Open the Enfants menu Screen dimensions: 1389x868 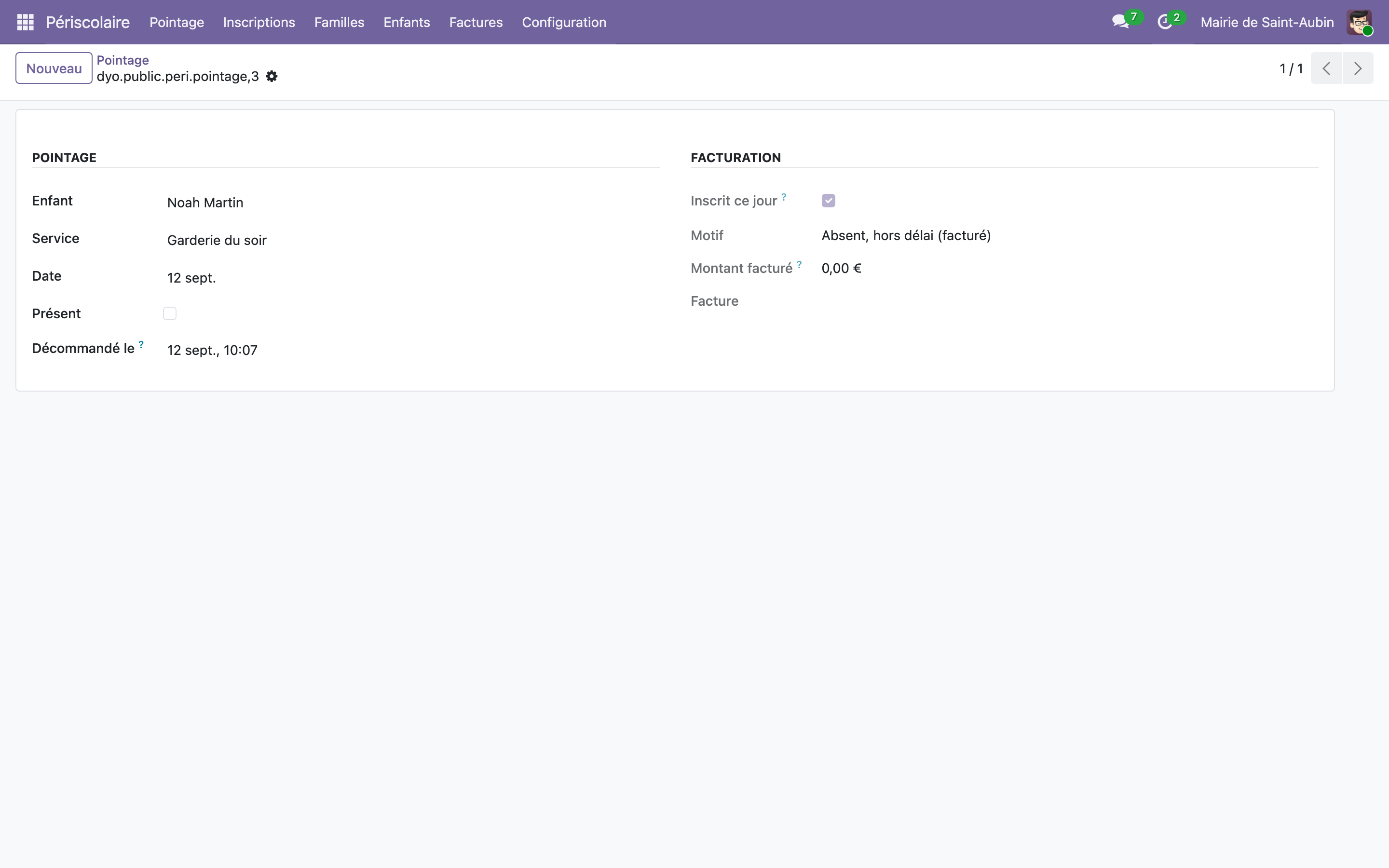[407, 22]
